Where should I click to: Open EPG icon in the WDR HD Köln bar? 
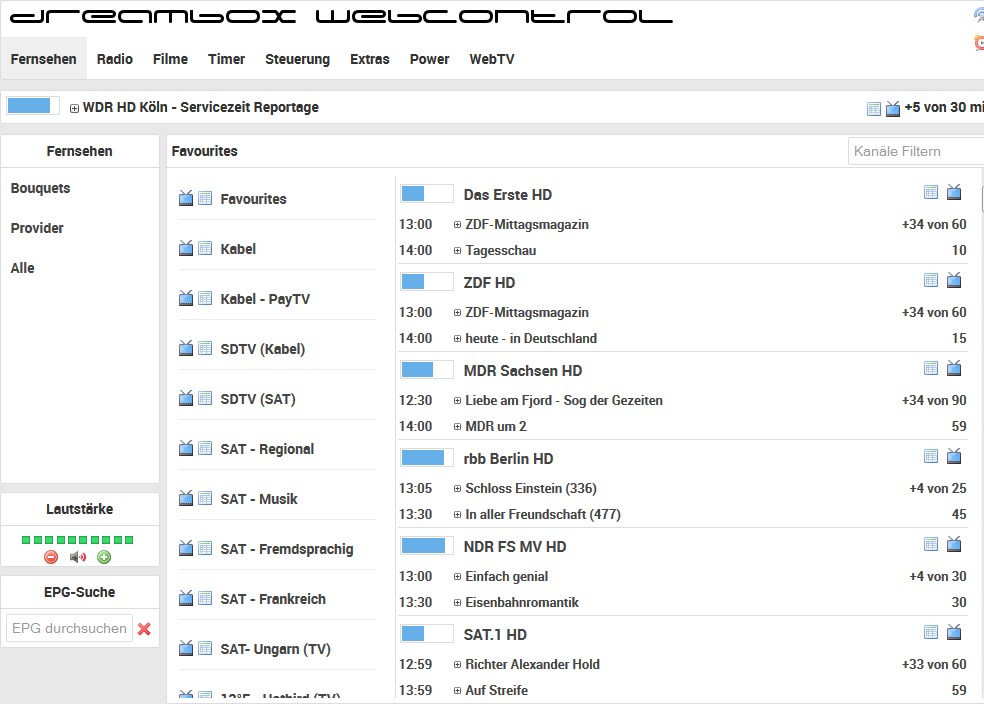pos(874,108)
